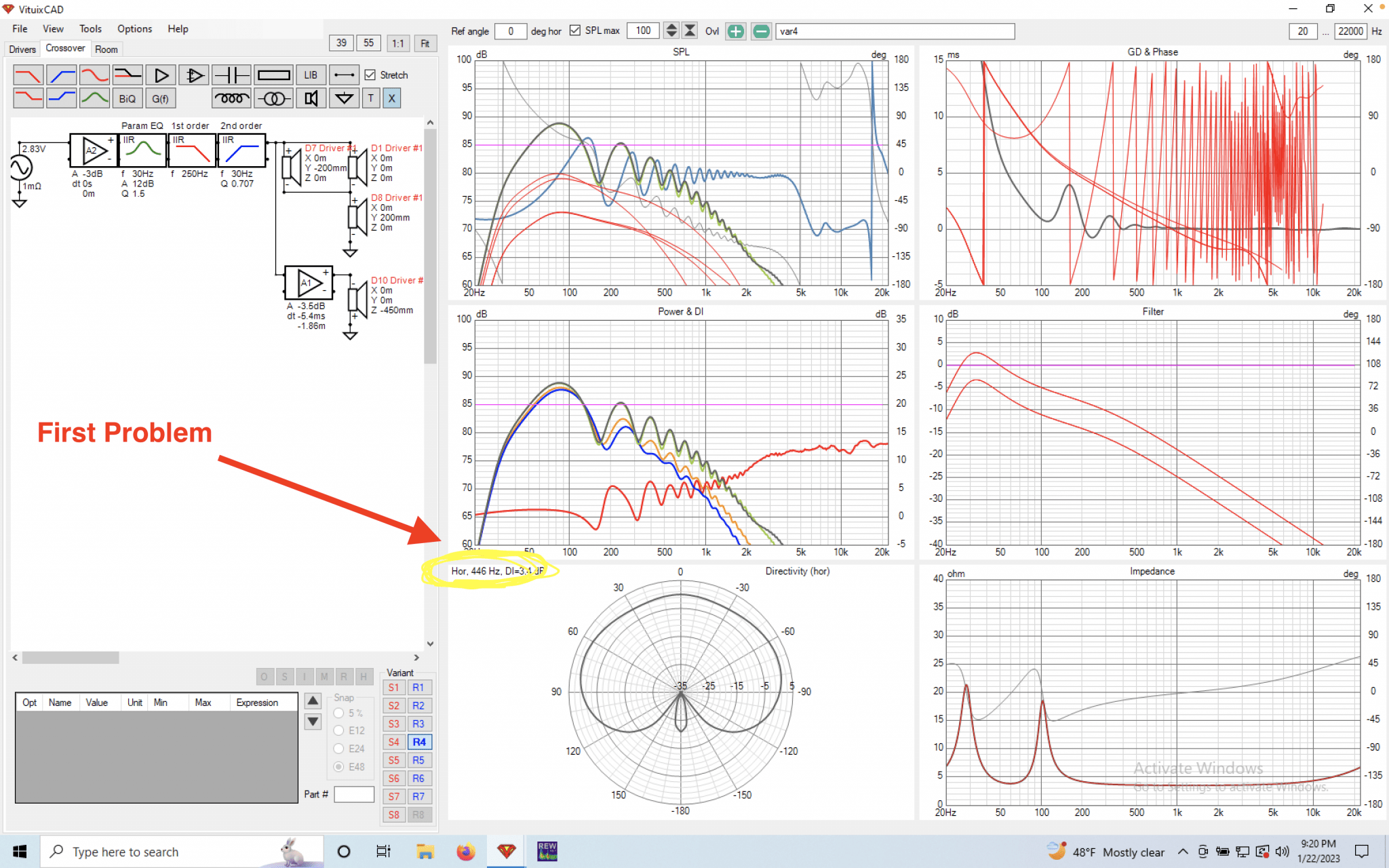Click the Ref angle input field
Screen dimensions: 1389x868
[x=511, y=31]
